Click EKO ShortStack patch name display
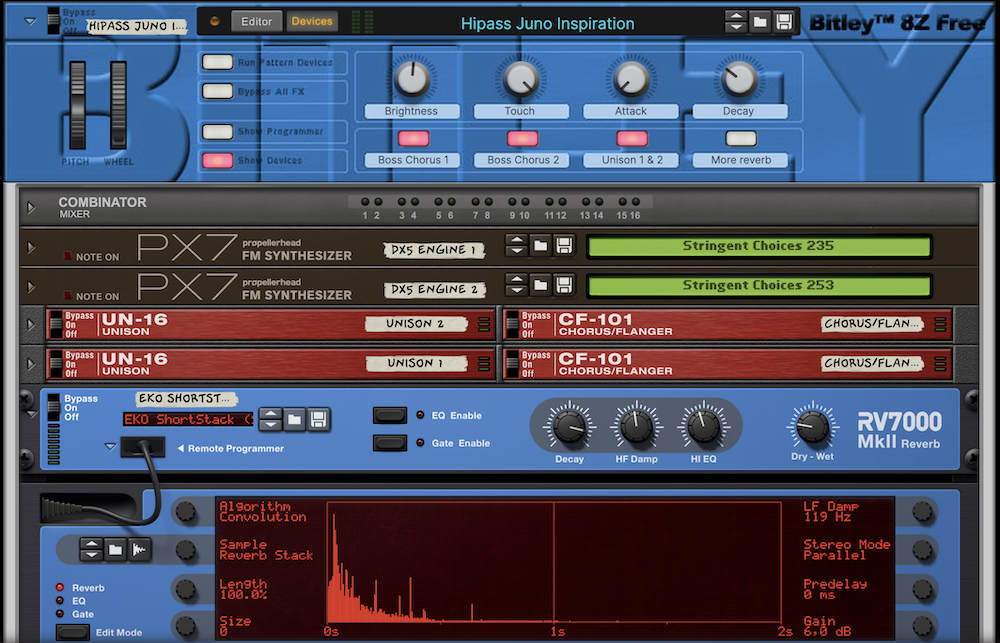This screenshot has height=643, width=1000. [x=188, y=420]
